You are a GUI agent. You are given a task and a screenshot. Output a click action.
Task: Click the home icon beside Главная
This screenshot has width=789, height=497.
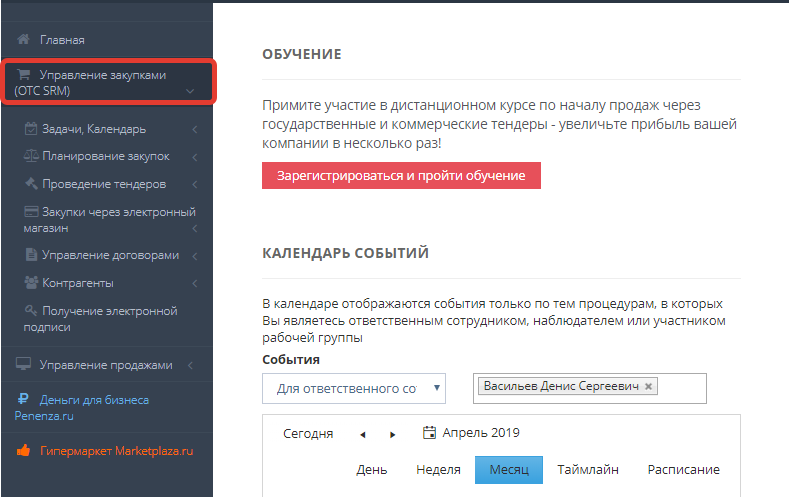point(23,40)
